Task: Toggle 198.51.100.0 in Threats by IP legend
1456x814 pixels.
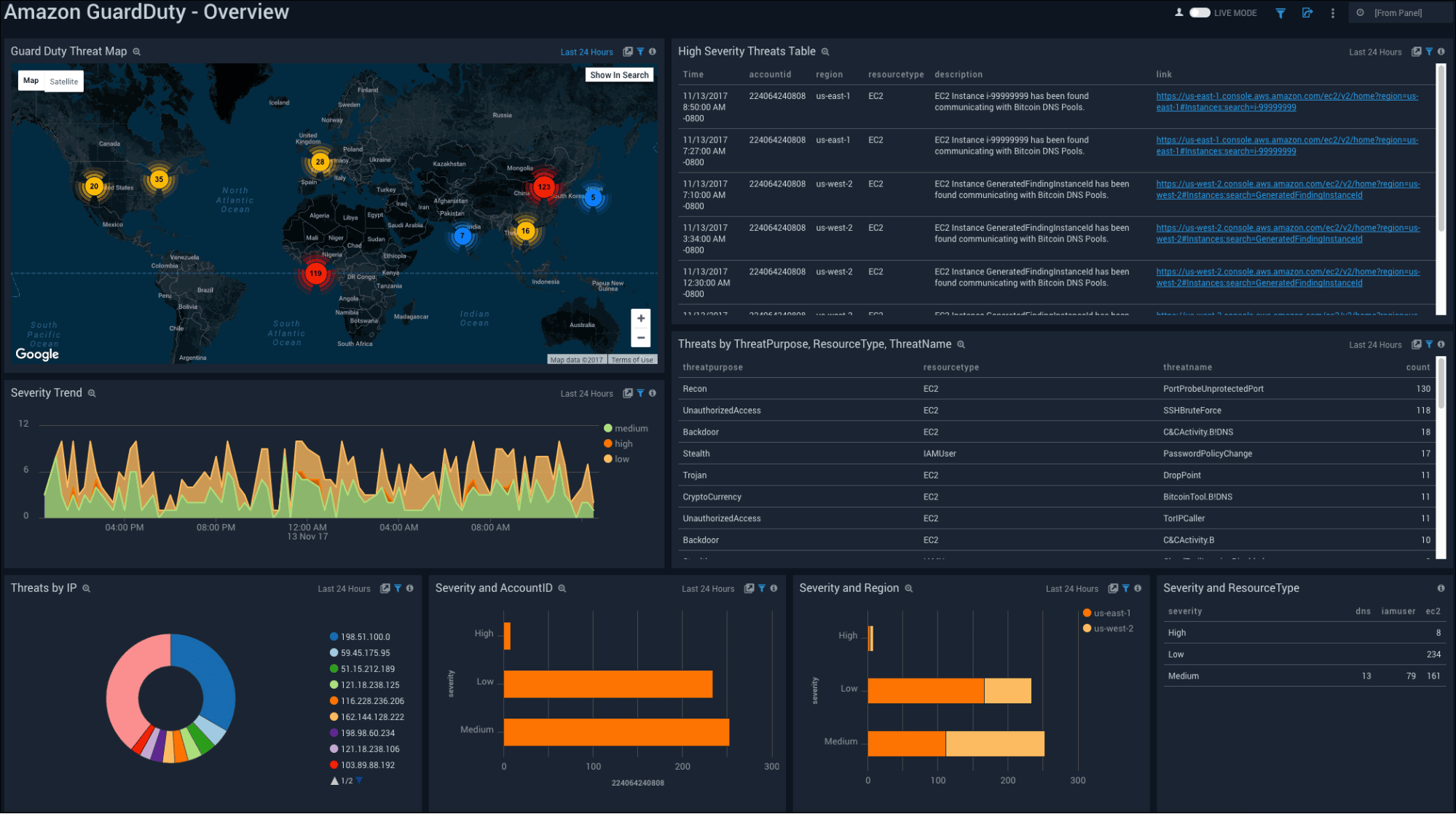Action: pos(360,637)
